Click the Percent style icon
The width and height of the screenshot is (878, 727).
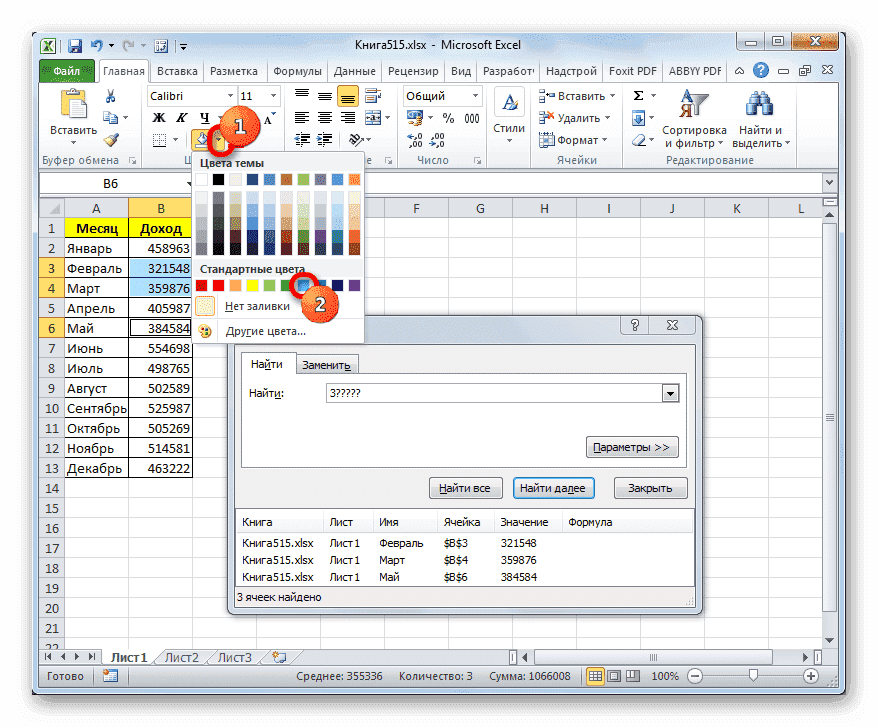(447, 115)
